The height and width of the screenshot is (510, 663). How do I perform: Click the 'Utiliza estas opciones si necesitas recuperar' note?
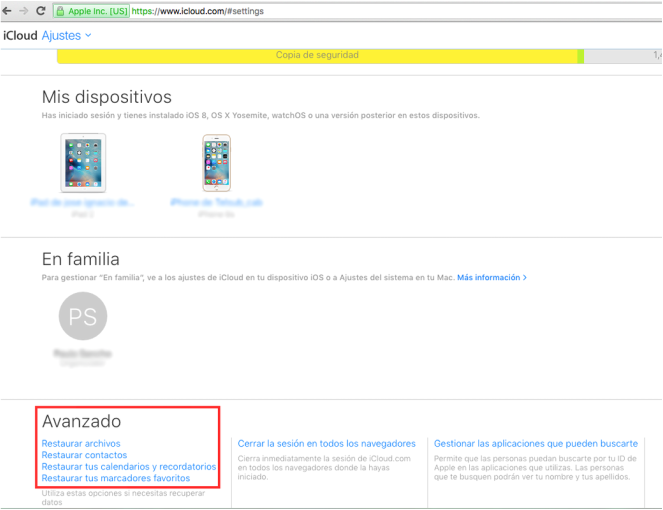tap(123, 498)
